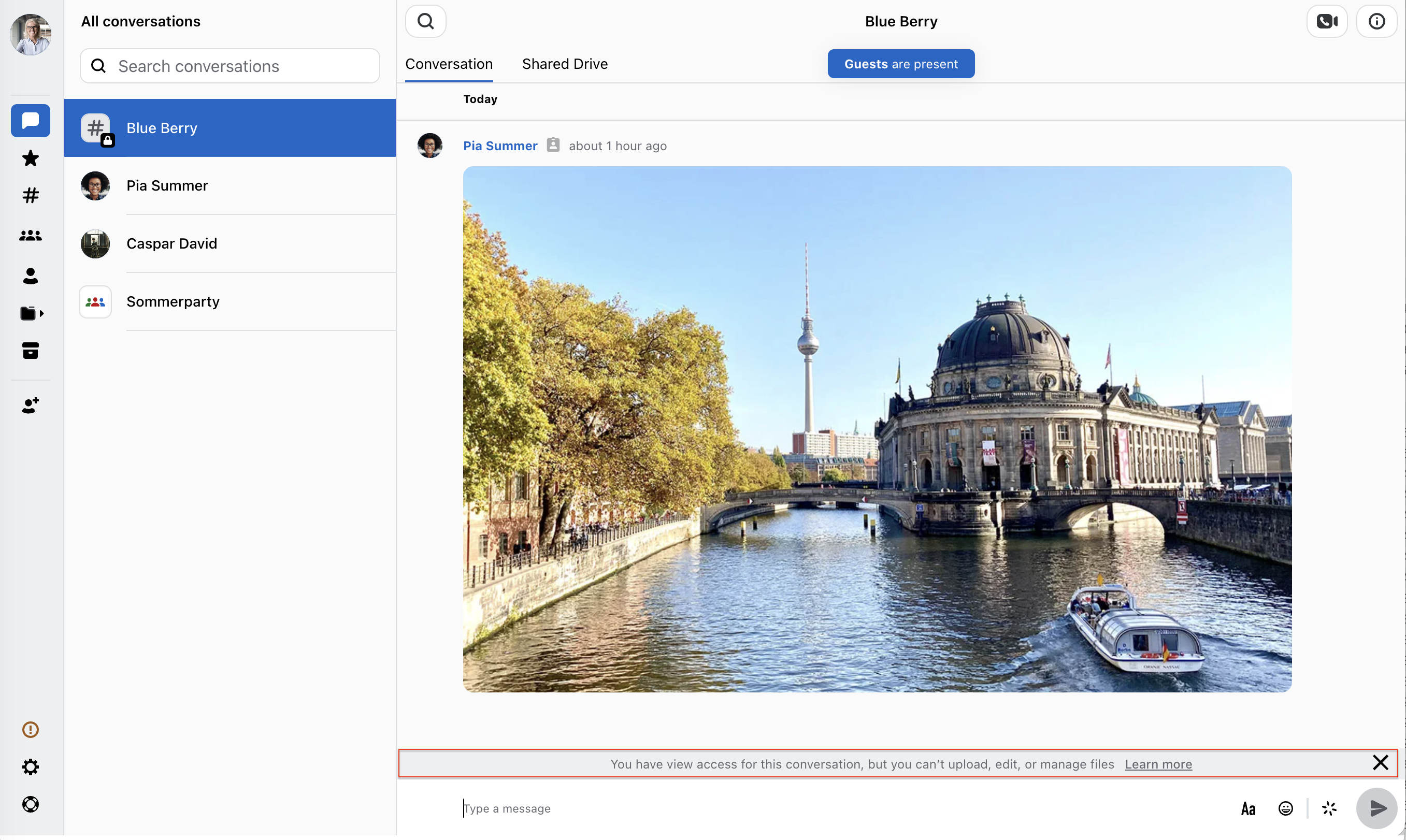The height and width of the screenshot is (840, 1406).
Task: Click the send message button
Action: coord(1376,808)
